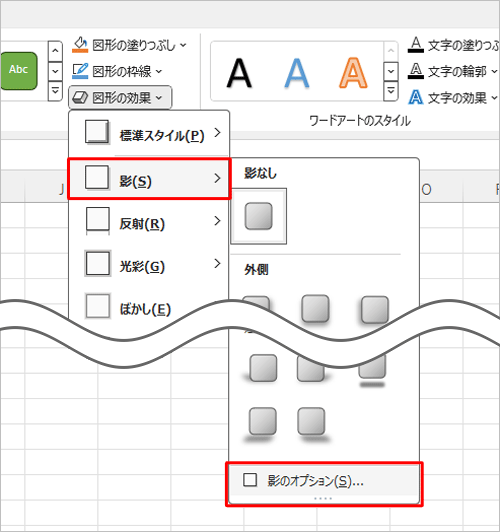Apply the orange outlined WordArt A style

[x=353, y=73]
